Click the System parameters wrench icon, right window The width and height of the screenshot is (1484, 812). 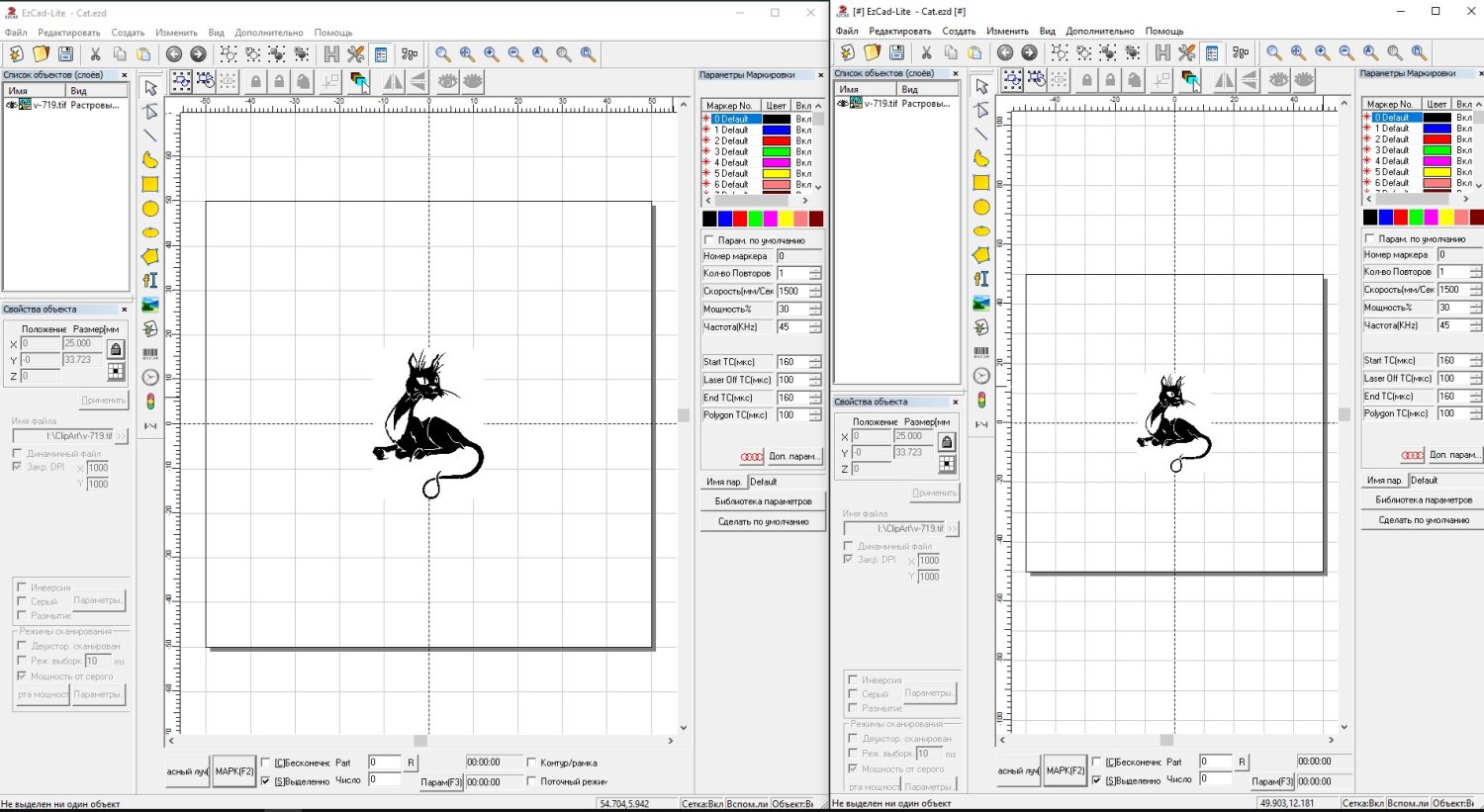(1187, 52)
